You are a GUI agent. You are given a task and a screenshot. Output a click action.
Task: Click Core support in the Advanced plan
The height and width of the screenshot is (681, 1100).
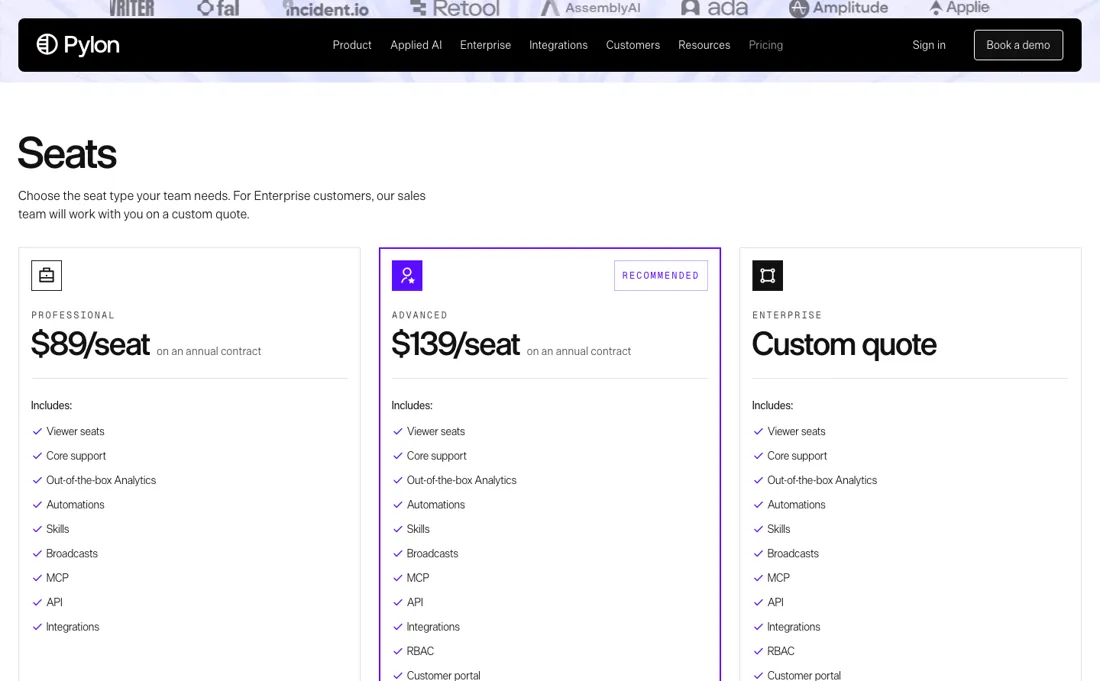coord(436,456)
